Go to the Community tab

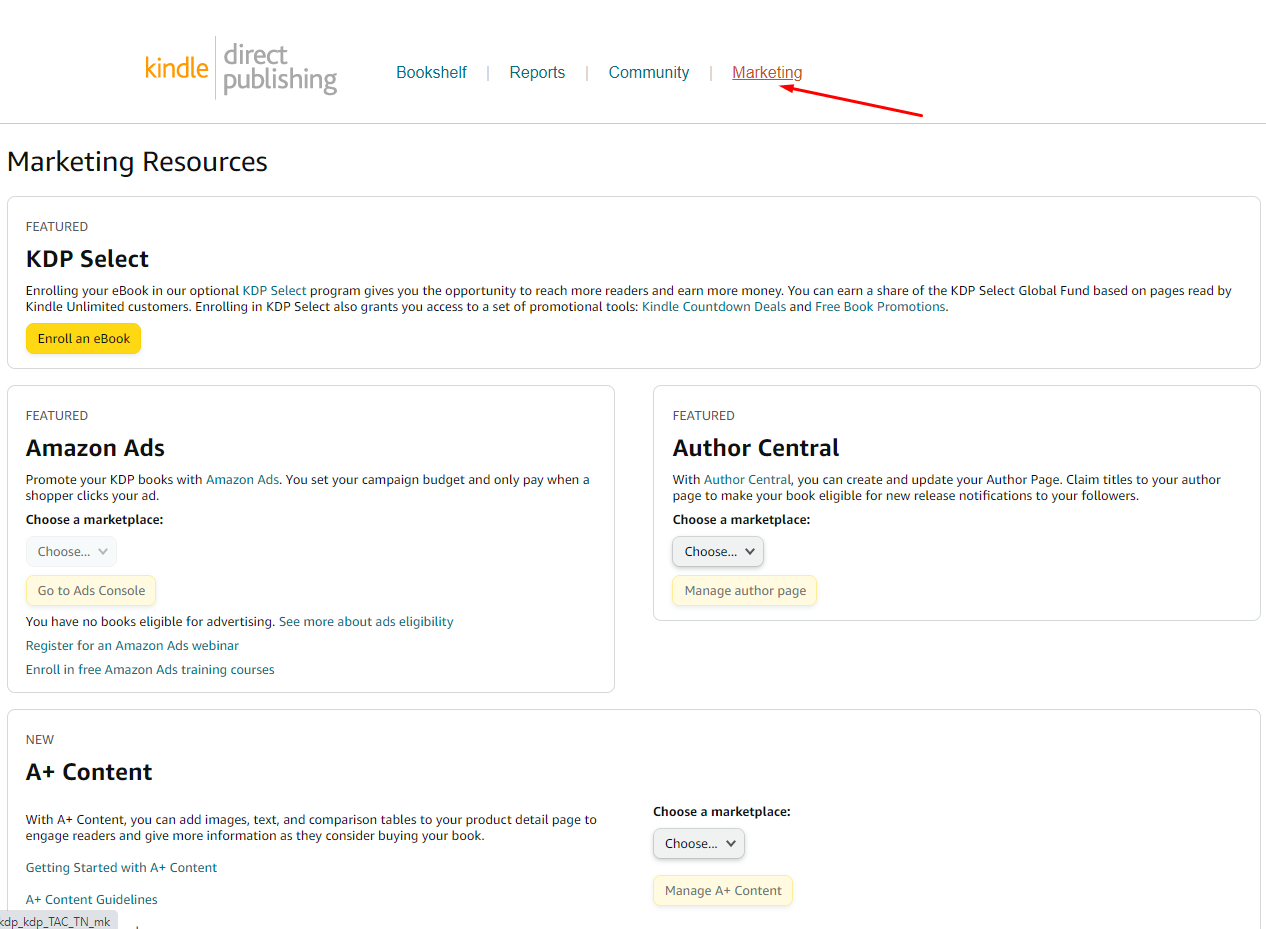[648, 73]
